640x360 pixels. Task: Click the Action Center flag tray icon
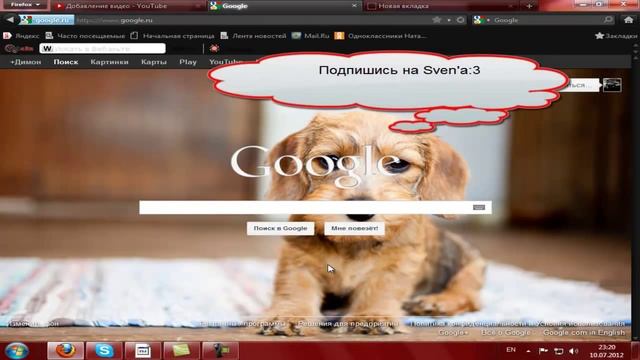tap(543, 351)
